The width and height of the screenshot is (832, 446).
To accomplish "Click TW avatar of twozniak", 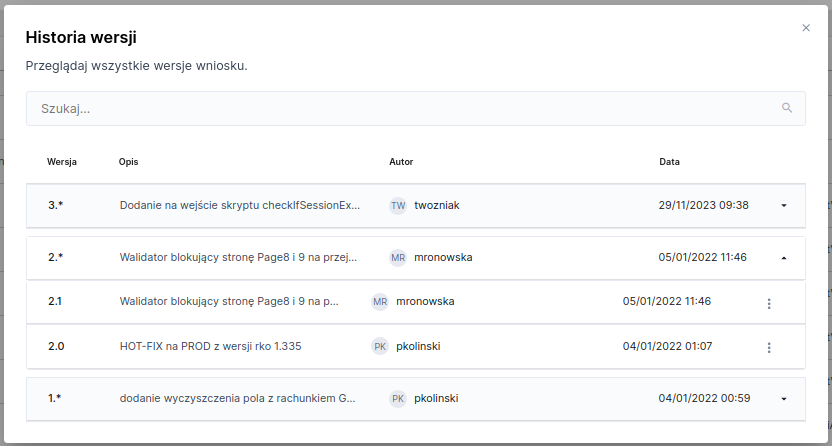I will pos(398,205).
